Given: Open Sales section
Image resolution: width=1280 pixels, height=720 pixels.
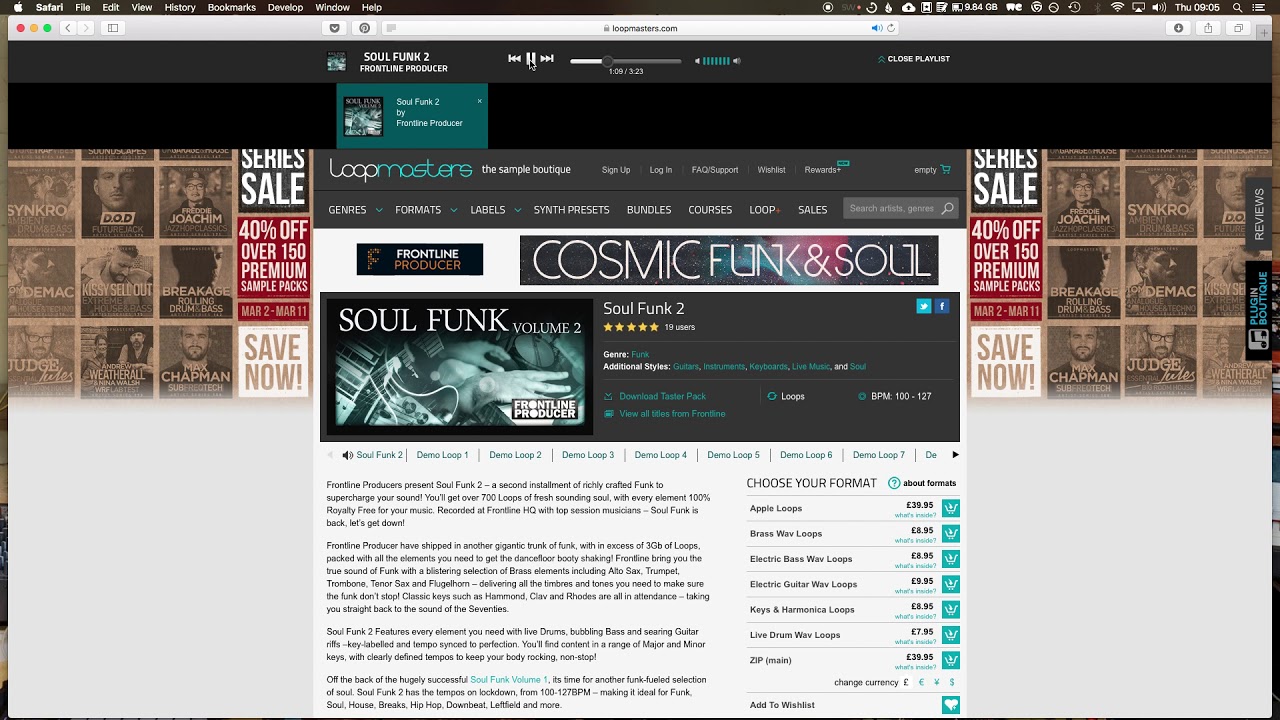Looking at the screenshot, I should pos(812,210).
